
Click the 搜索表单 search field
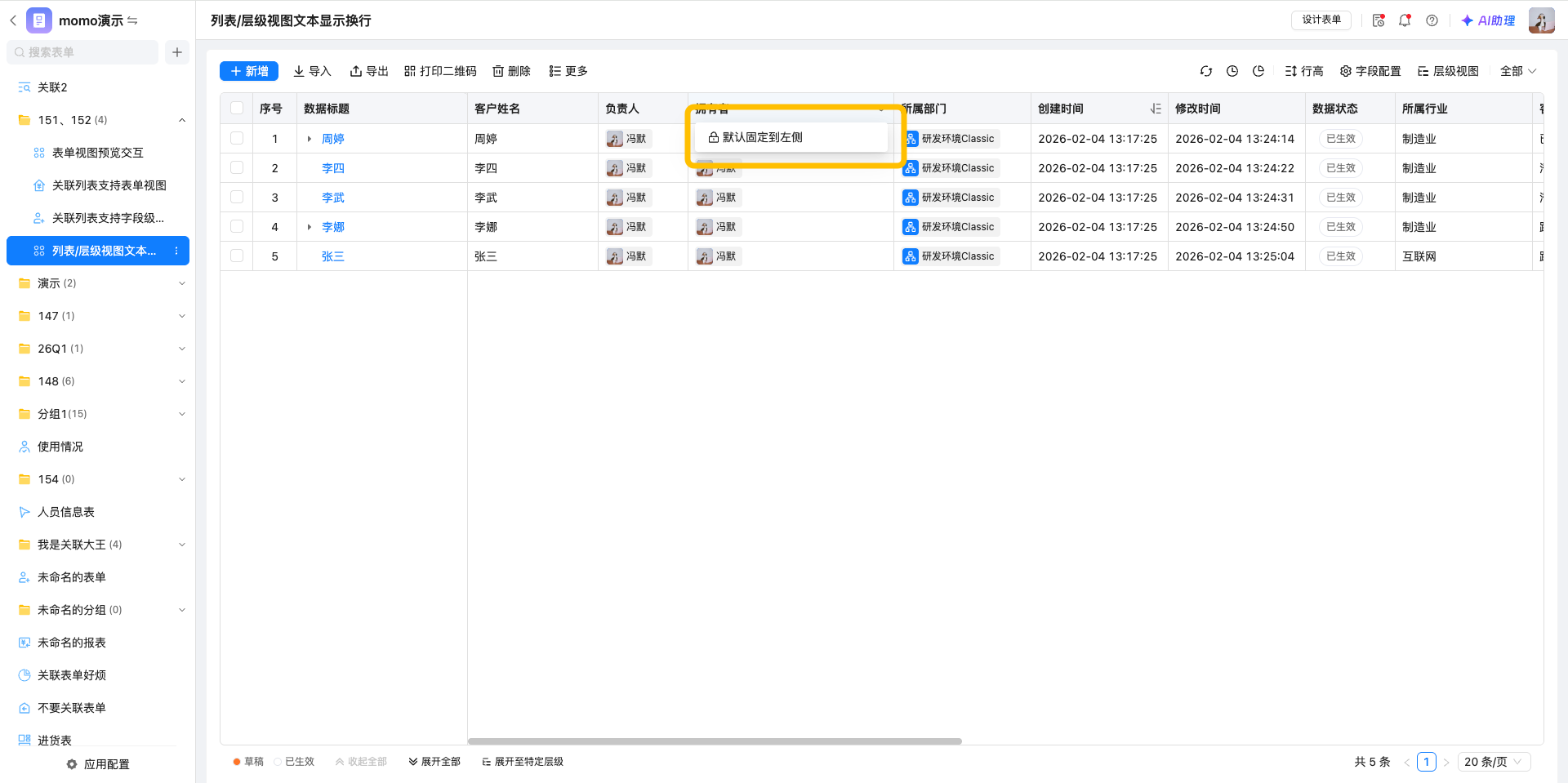tap(82, 52)
